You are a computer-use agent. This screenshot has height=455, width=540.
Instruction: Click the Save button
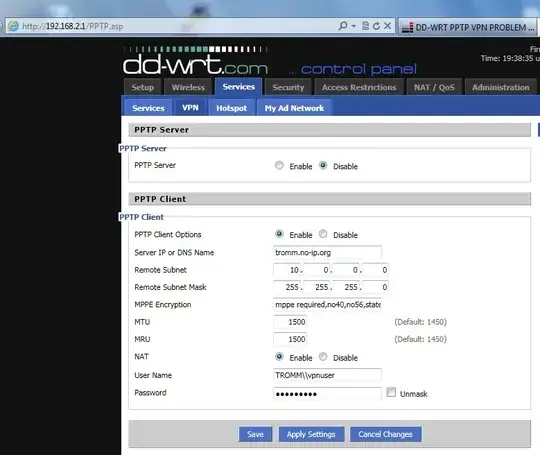pos(255,434)
